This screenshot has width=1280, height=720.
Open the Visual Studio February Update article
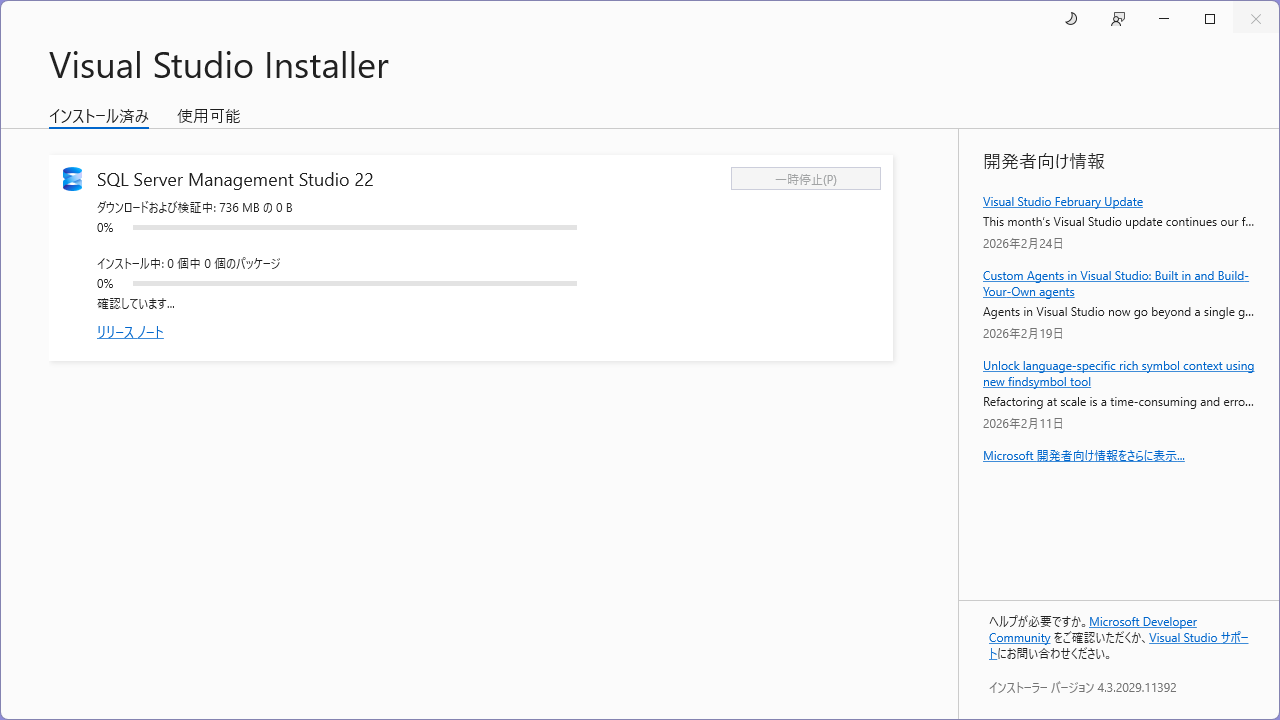pyautogui.click(x=1062, y=202)
